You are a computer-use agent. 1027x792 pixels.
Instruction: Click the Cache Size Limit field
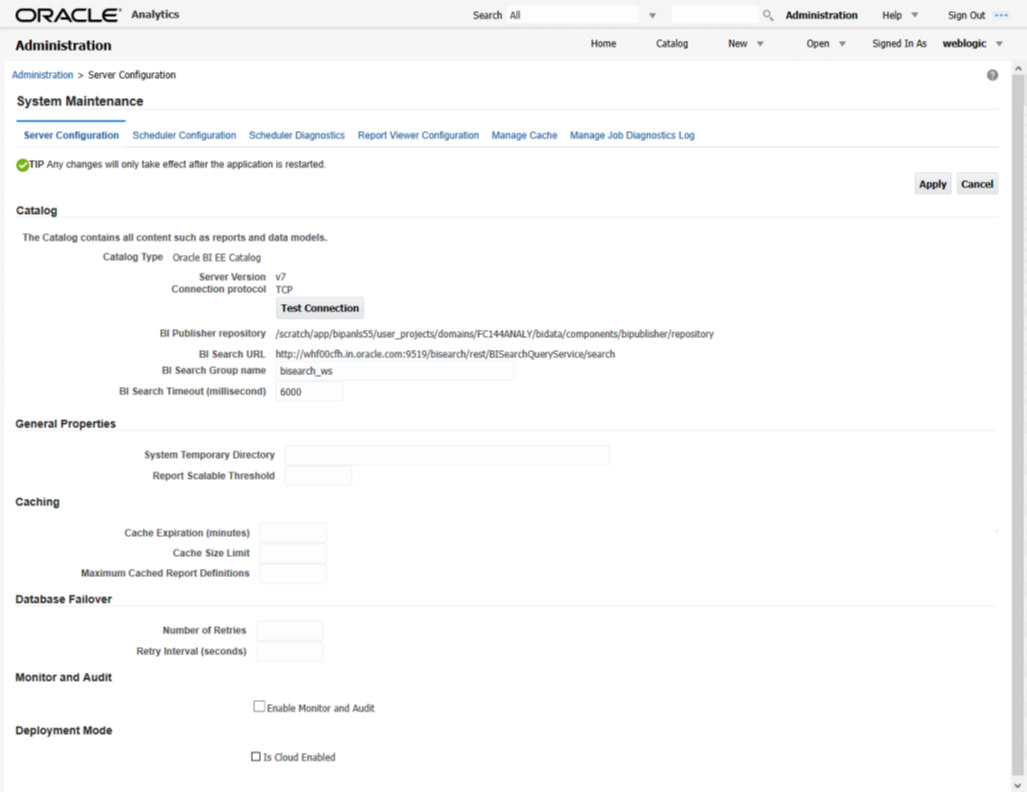(293, 553)
